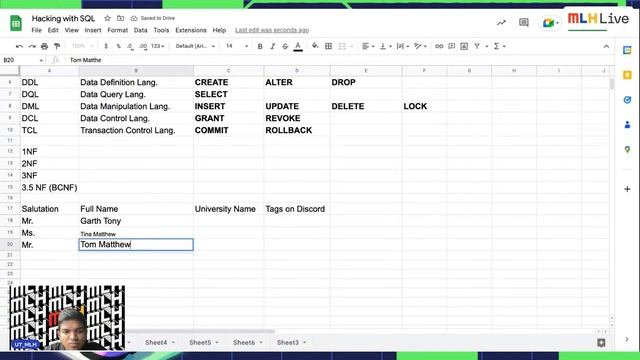
Task: Check the Saved to Drive status
Action: (x=153, y=18)
